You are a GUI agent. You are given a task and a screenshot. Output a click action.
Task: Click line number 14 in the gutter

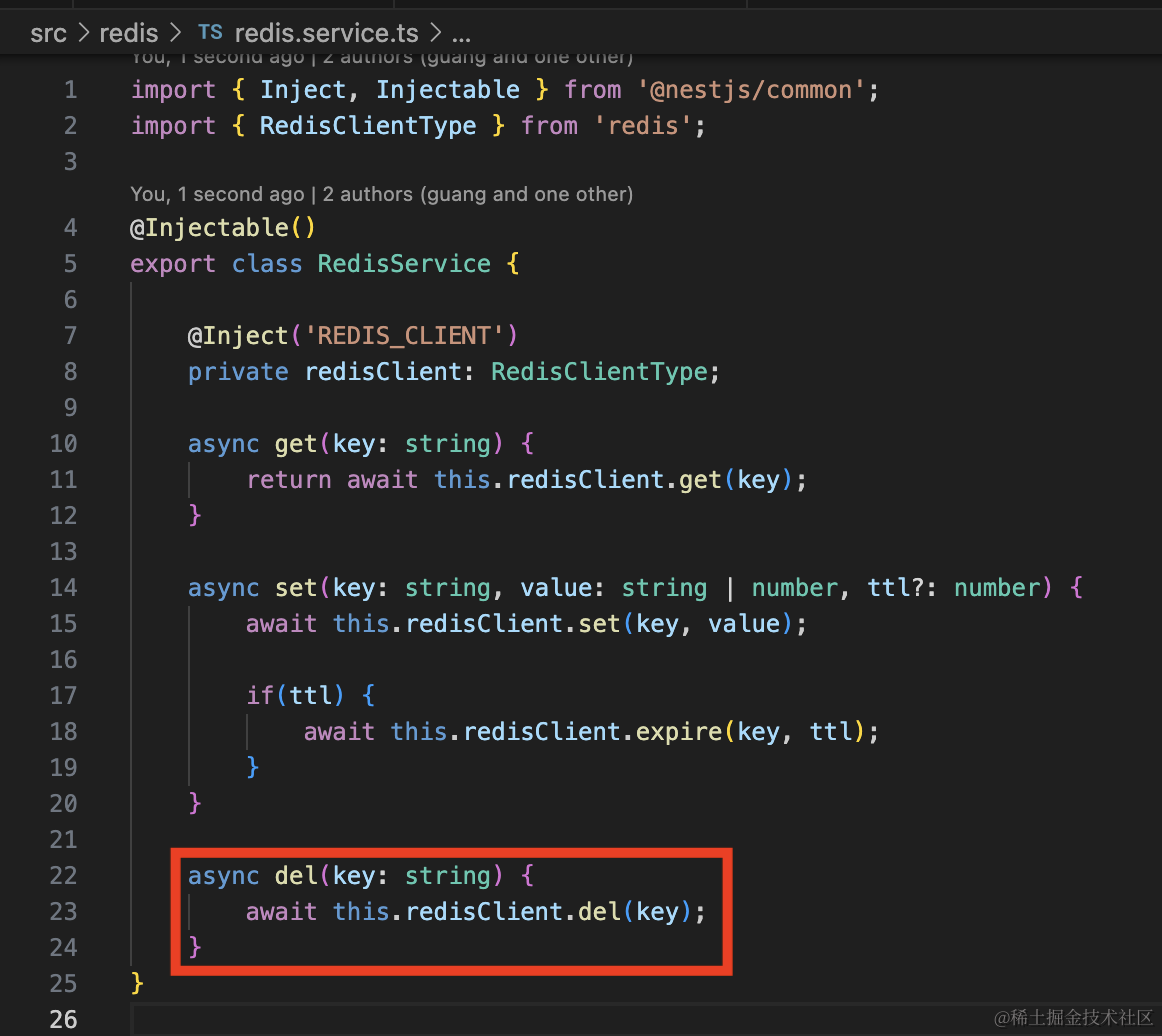point(63,588)
